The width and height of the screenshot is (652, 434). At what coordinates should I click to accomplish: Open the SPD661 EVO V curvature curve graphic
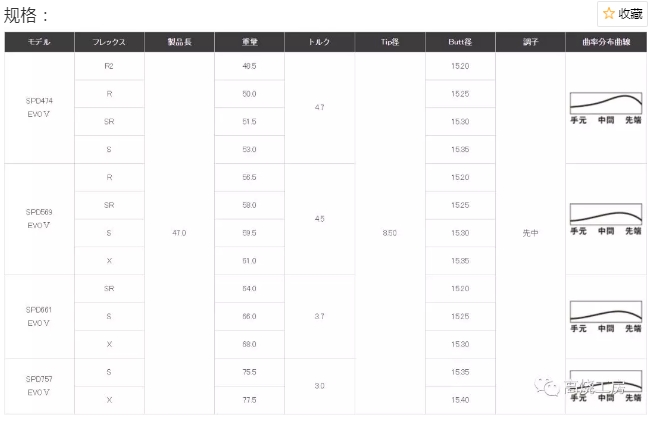coord(605,316)
